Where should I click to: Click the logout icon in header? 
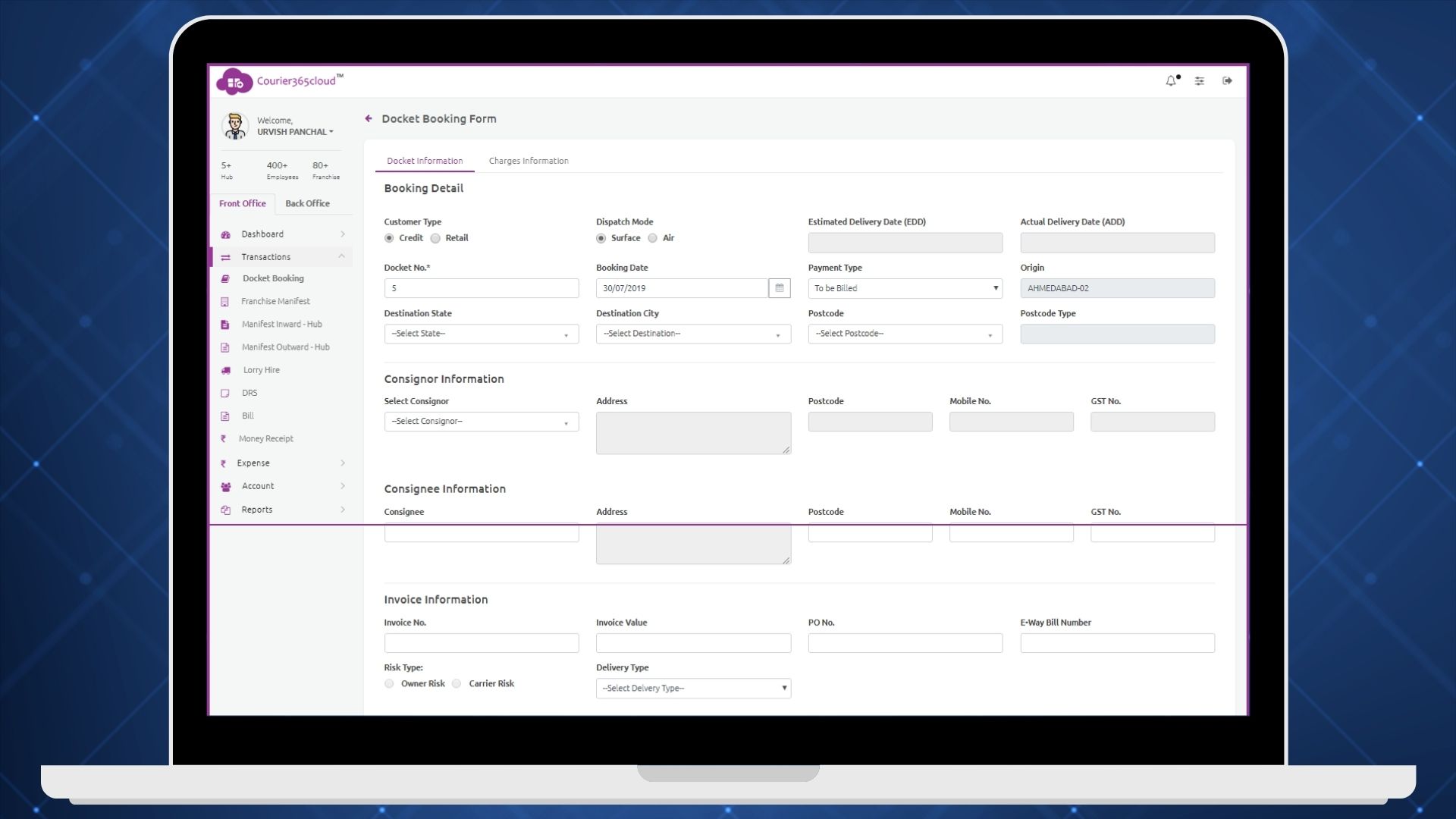(1227, 80)
